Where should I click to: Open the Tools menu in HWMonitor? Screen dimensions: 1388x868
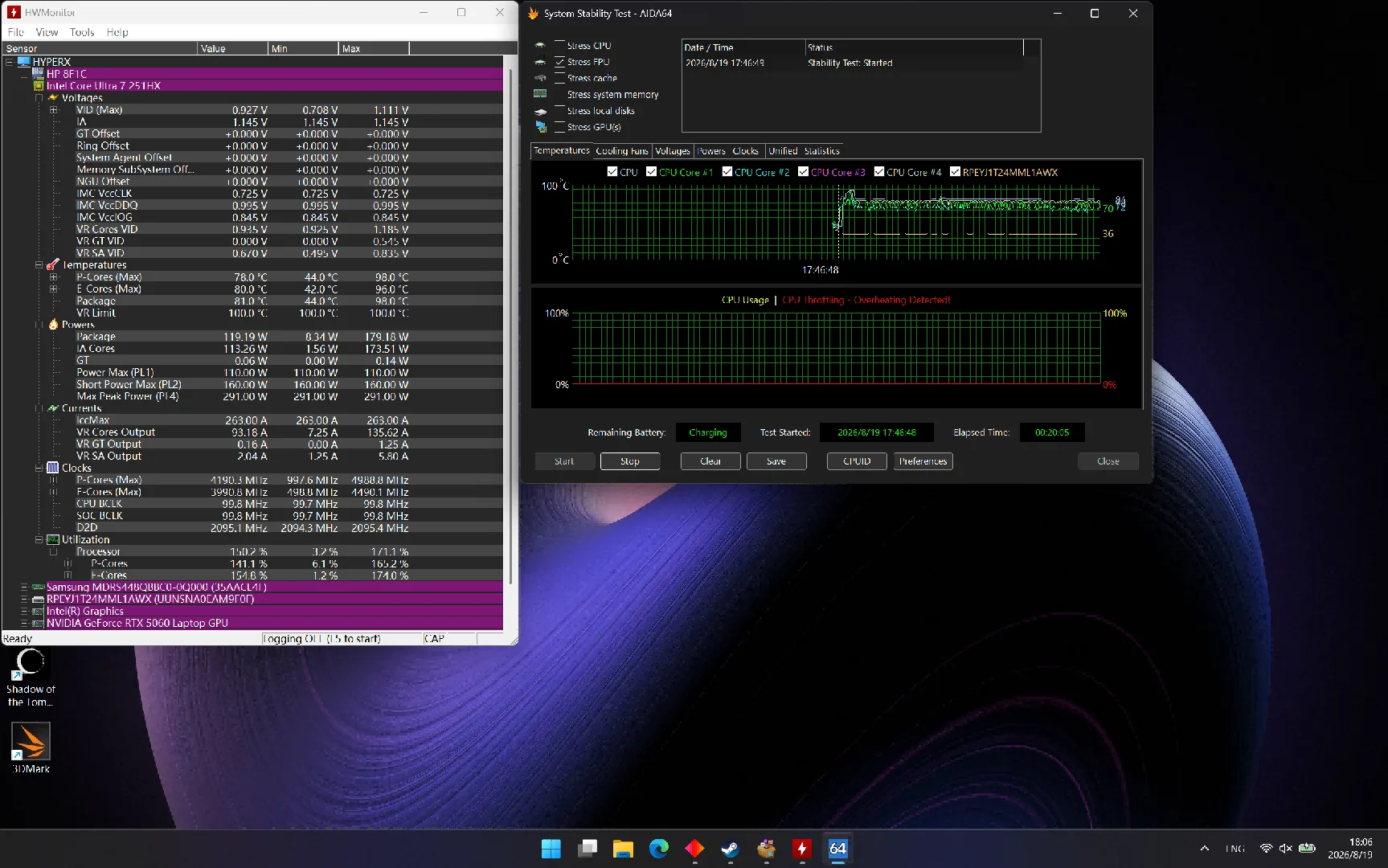82,32
